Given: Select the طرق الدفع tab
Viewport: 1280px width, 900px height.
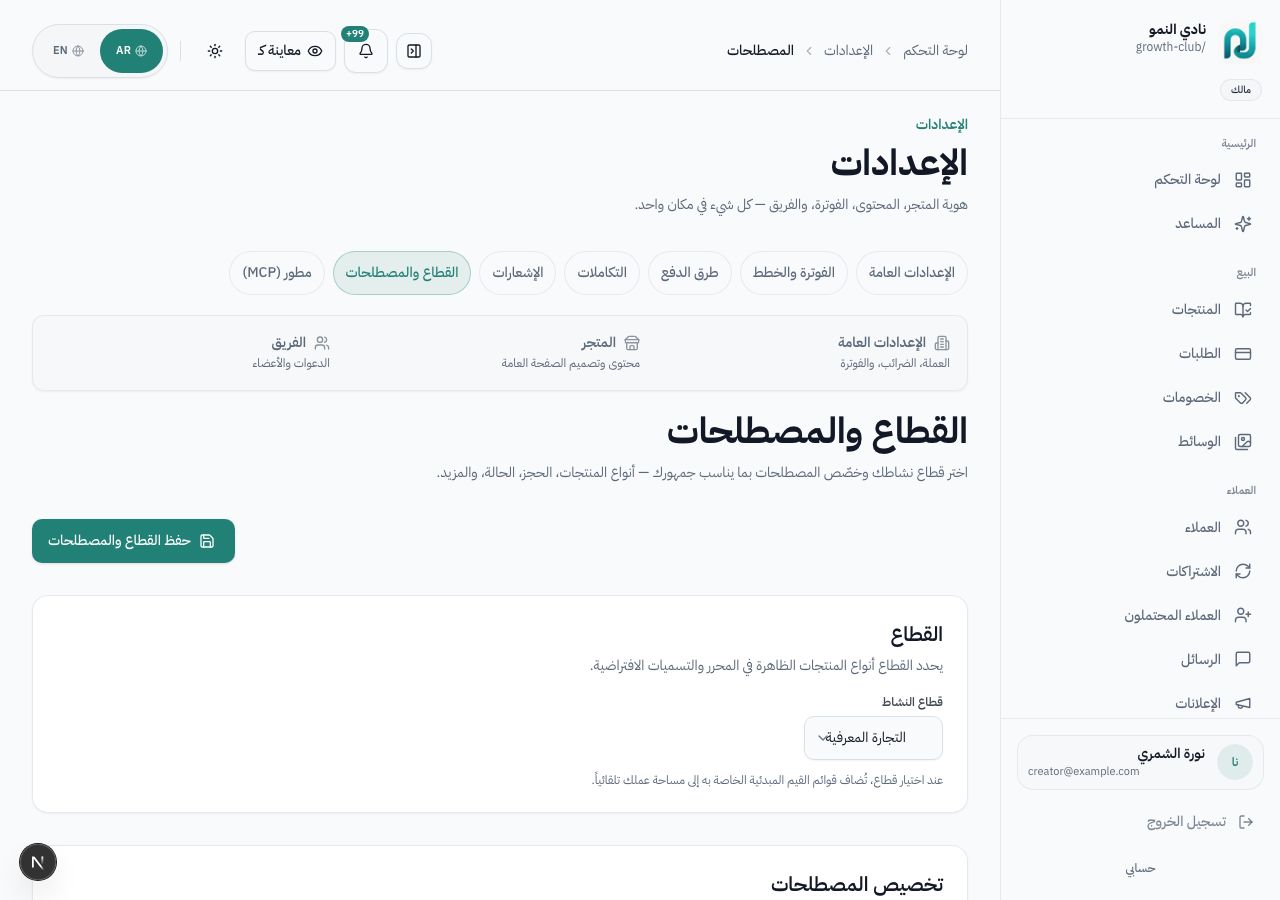Looking at the screenshot, I should click(x=690, y=273).
